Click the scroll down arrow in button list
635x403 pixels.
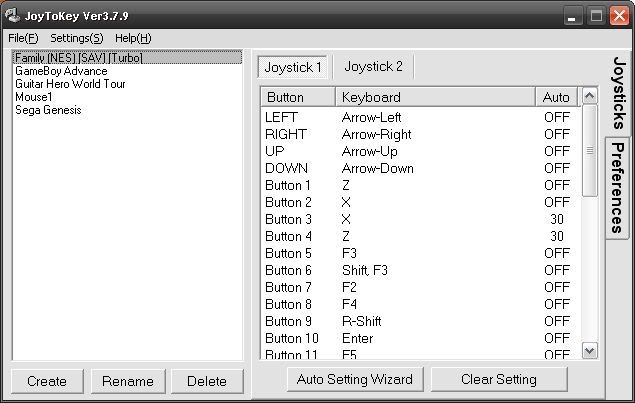click(x=590, y=350)
